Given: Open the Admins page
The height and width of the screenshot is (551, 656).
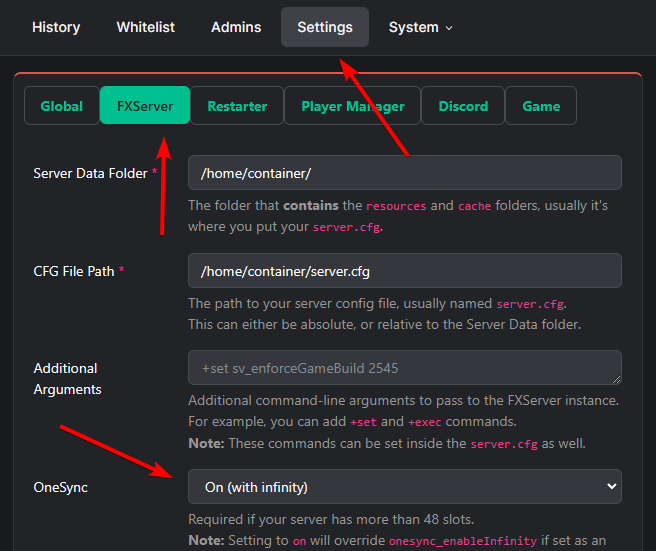Looking at the screenshot, I should tap(236, 27).
